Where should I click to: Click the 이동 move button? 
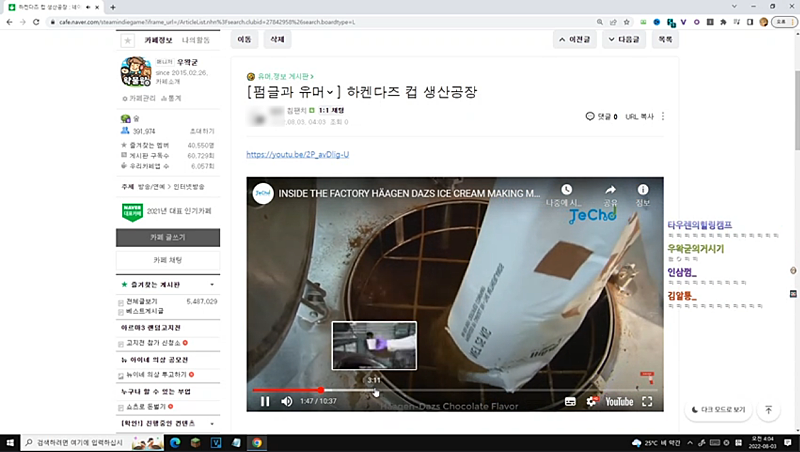click(244, 39)
